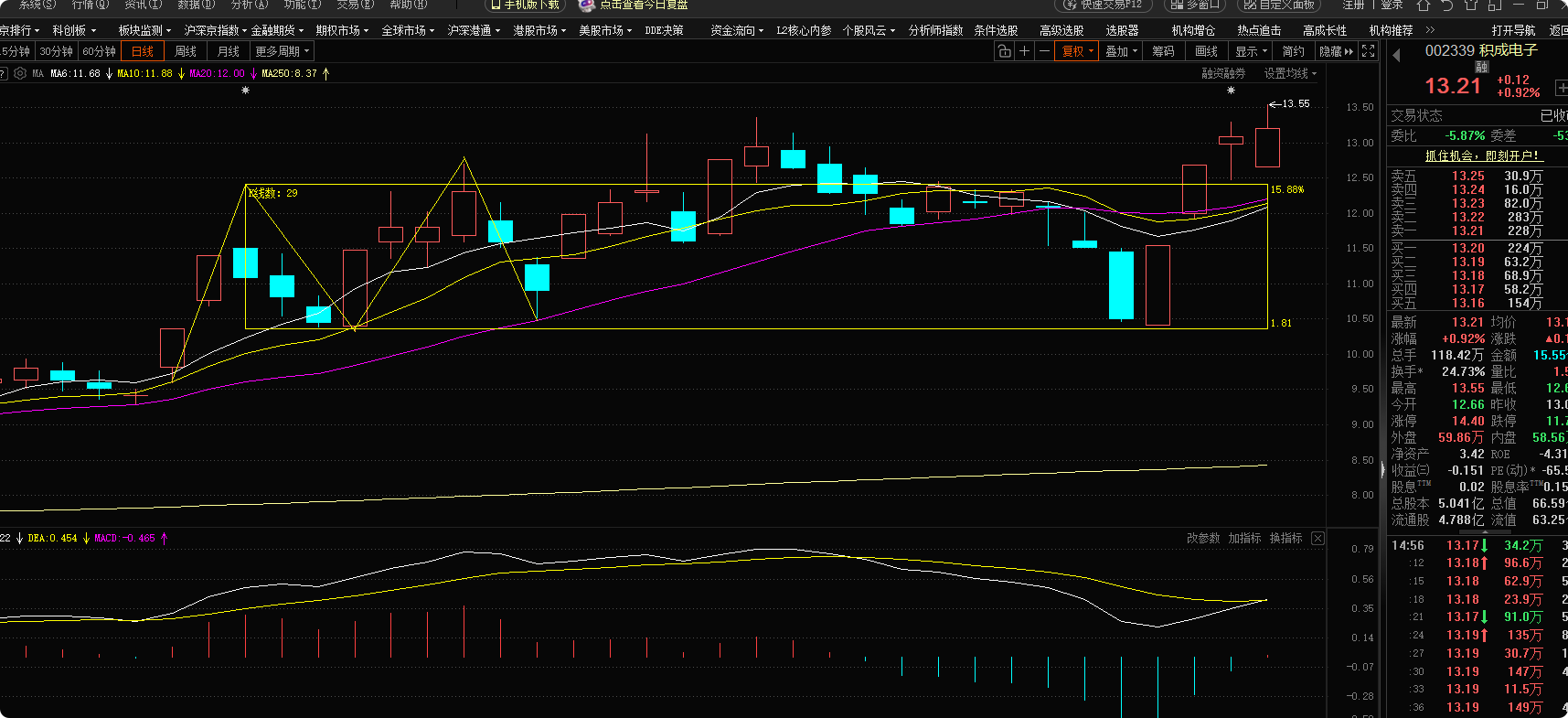Close MACD indicator pane X icon

[x=1317, y=538]
